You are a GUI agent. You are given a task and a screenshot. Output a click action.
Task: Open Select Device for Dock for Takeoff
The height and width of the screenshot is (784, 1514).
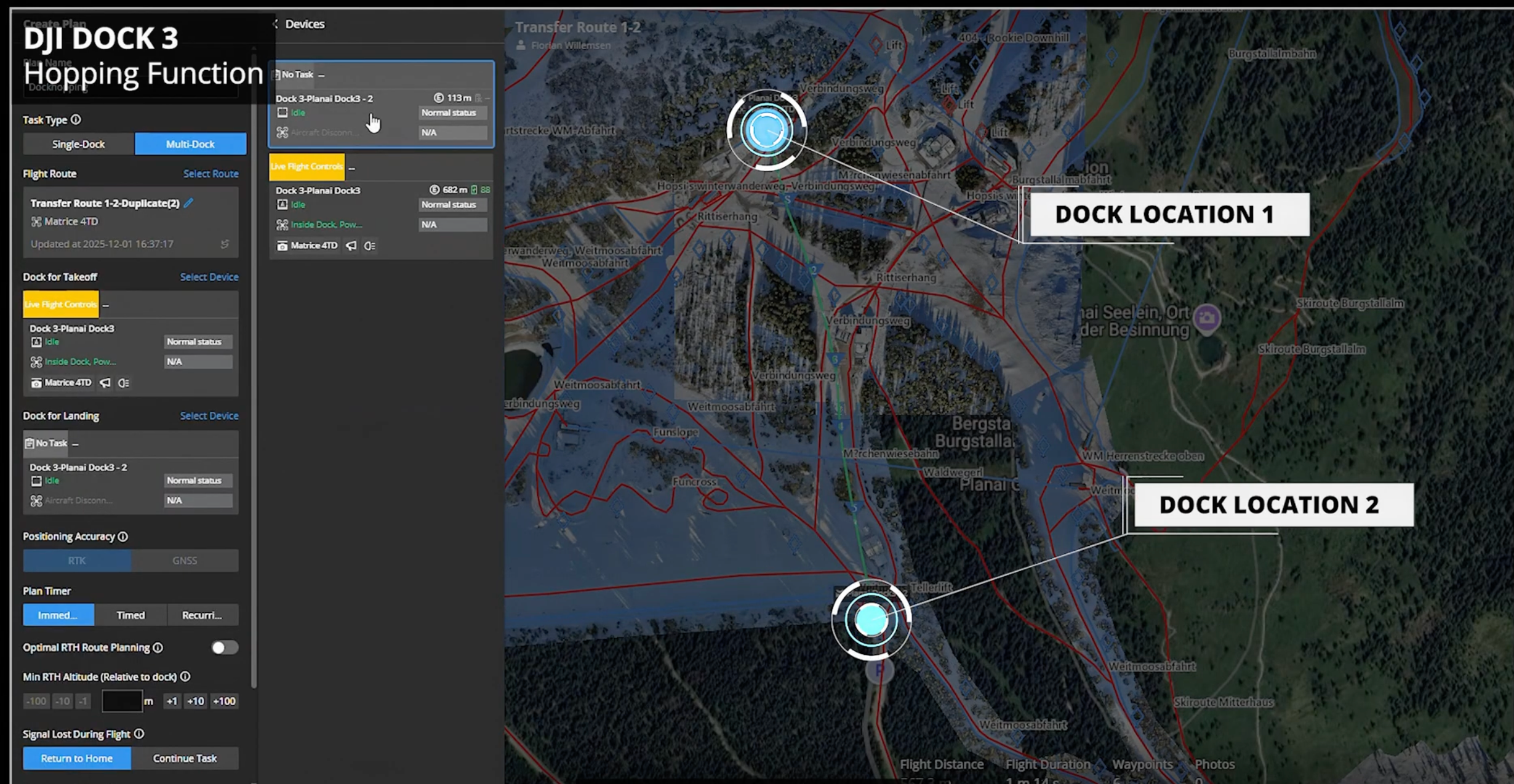tap(209, 277)
